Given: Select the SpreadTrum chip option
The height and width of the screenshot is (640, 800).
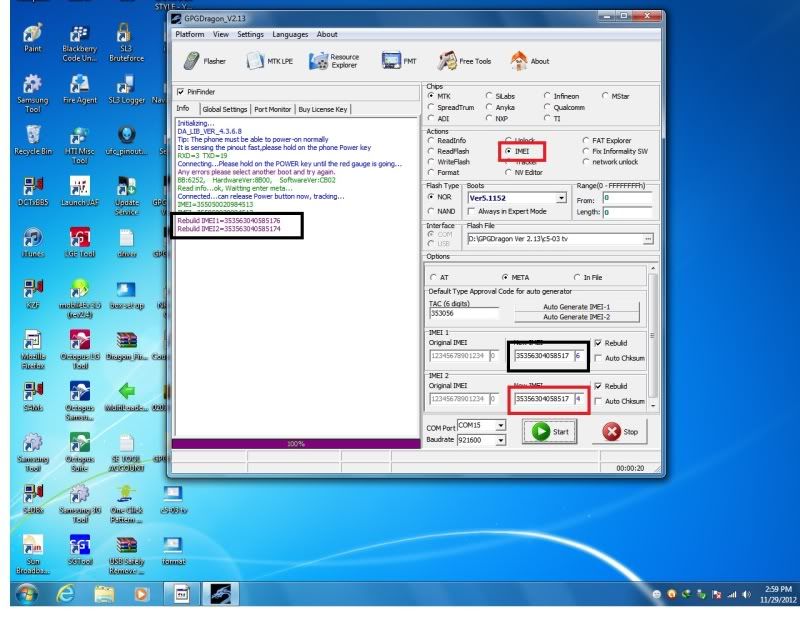Looking at the screenshot, I should 431,107.
